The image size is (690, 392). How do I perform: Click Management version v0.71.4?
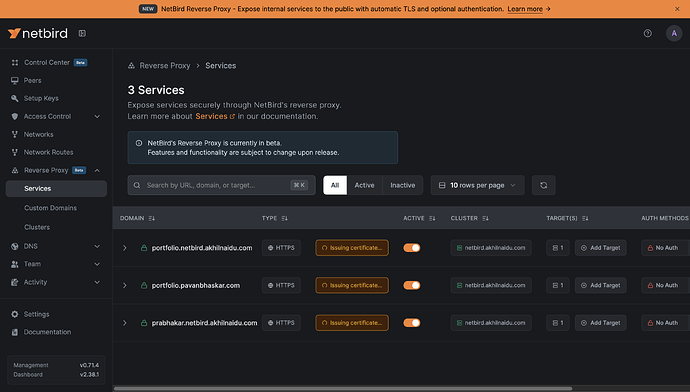pyautogui.click(x=89, y=365)
